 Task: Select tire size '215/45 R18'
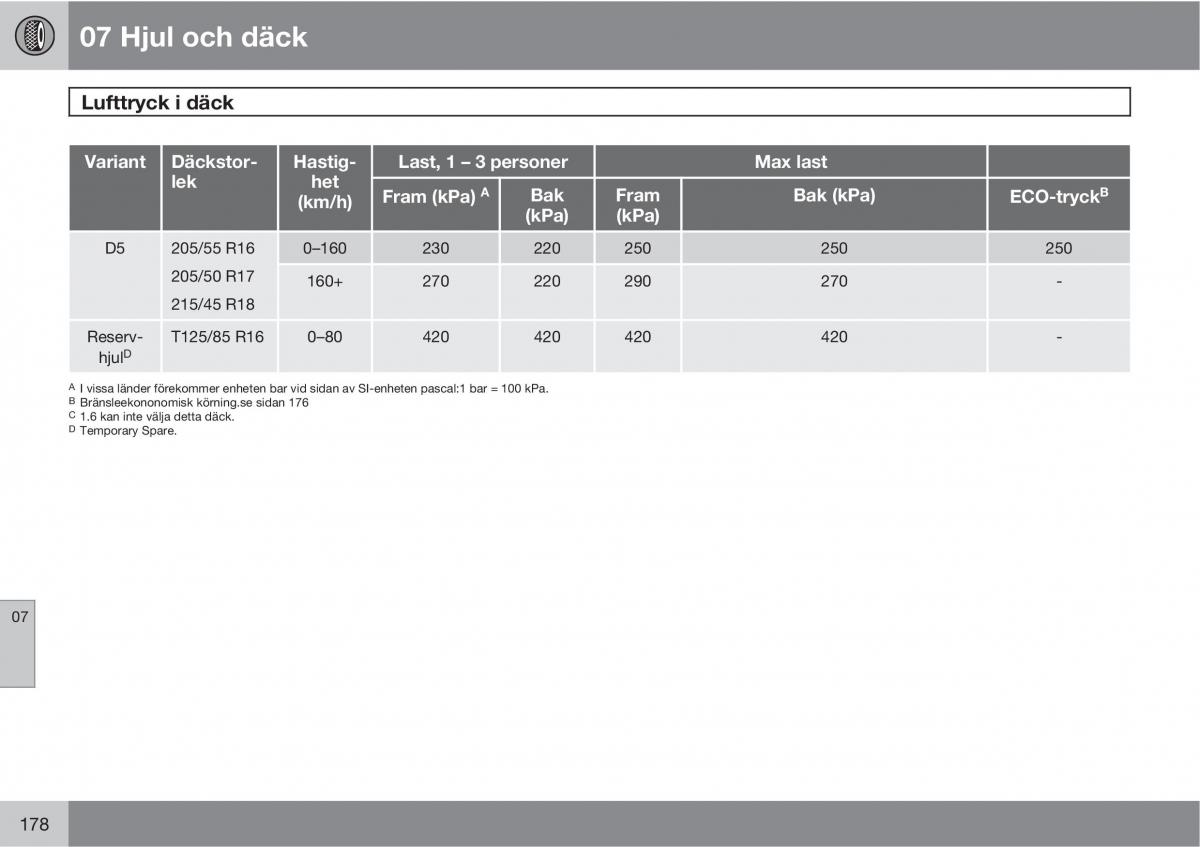(213, 304)
